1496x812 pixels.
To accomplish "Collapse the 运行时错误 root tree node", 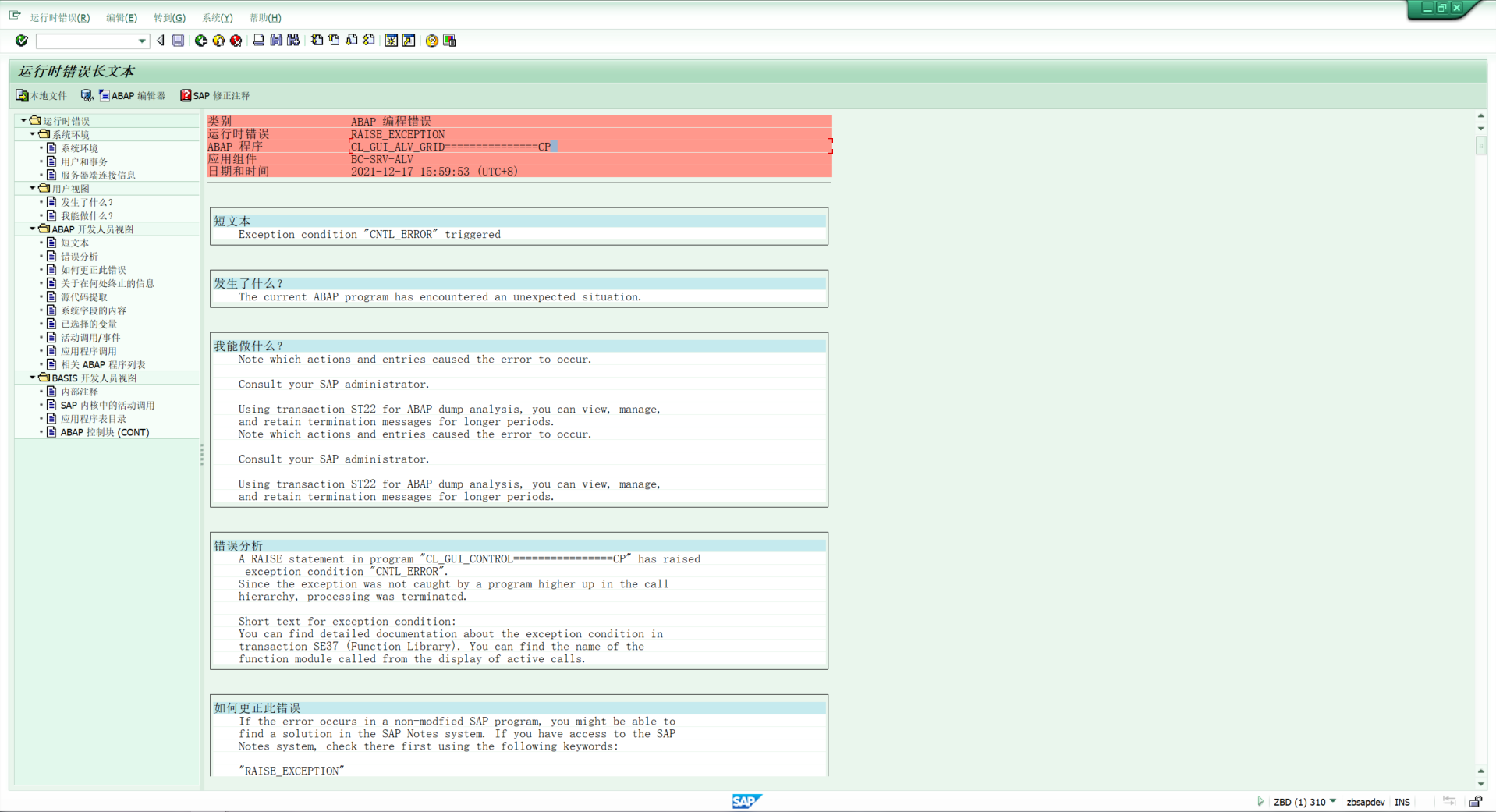I will click(23, 121).
